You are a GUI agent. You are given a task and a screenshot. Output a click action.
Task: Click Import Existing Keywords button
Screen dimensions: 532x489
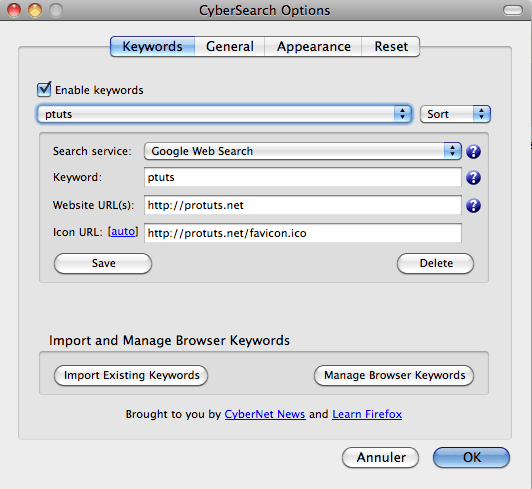tap(131, 375)
